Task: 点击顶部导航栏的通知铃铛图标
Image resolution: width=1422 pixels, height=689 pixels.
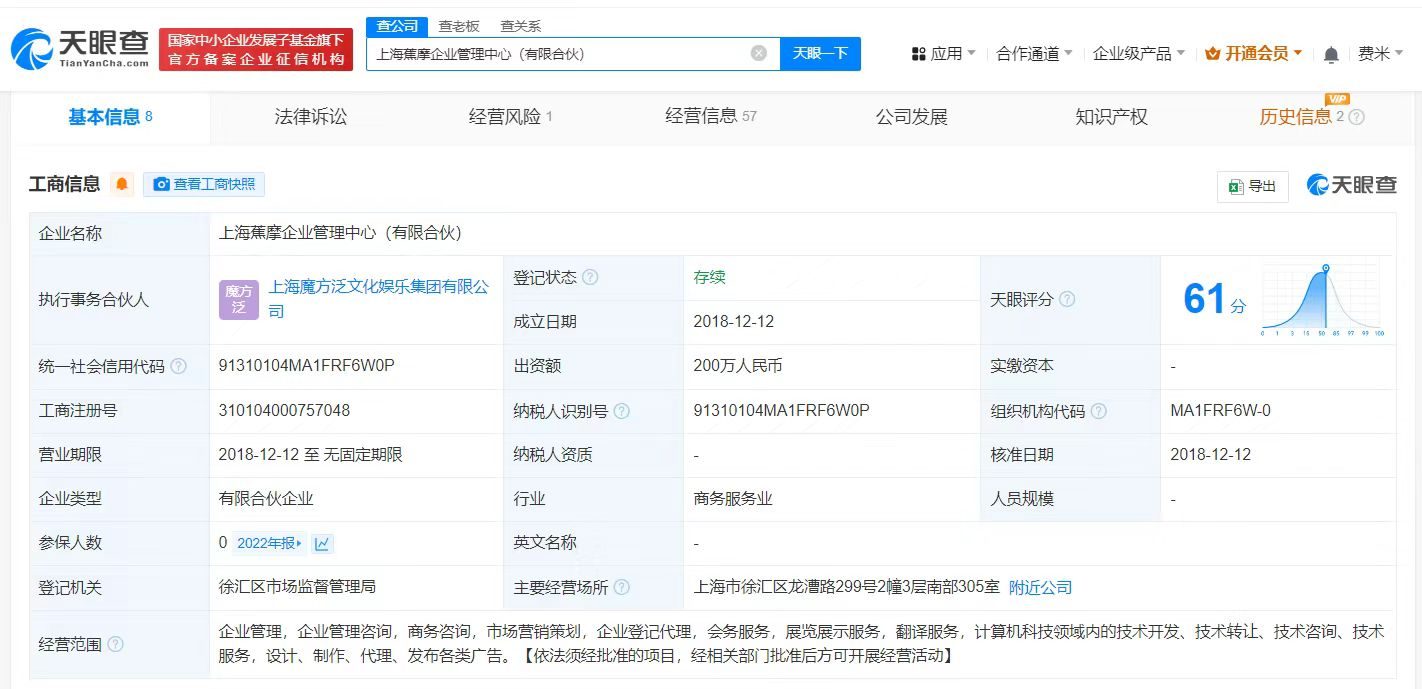Action: (x=1332, y=53)
